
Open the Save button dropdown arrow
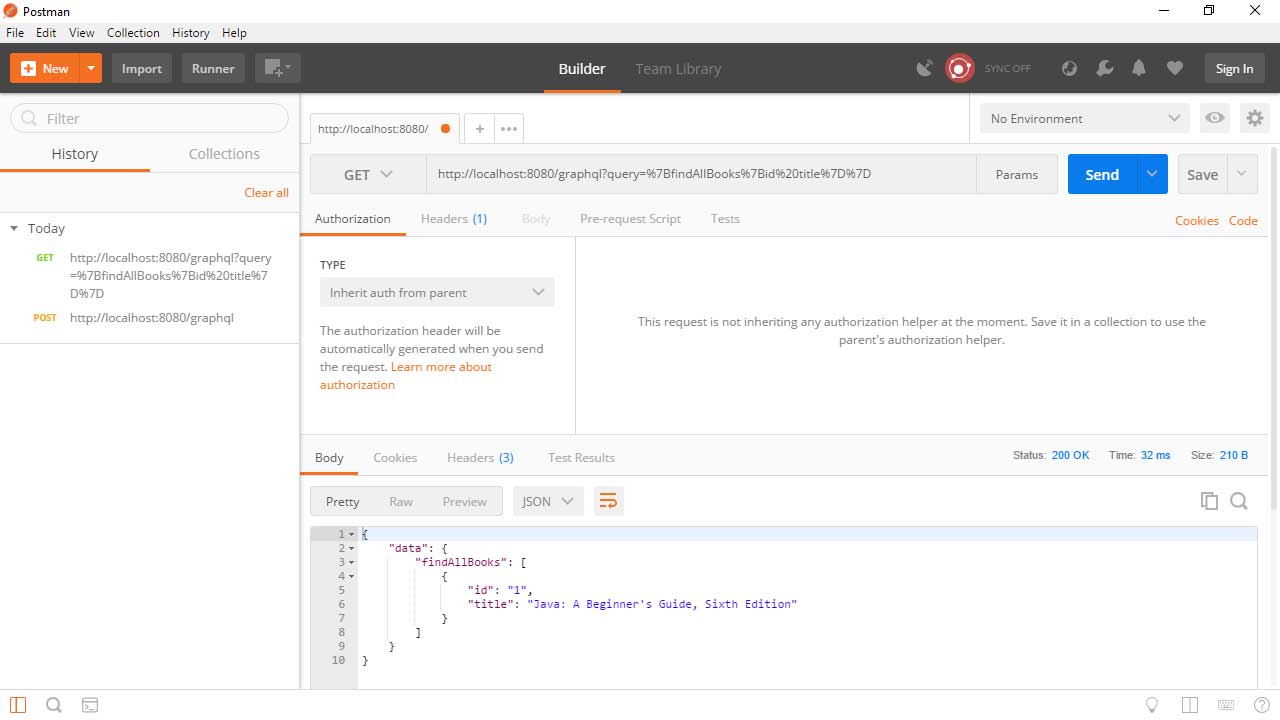[x=1242, y=174]
